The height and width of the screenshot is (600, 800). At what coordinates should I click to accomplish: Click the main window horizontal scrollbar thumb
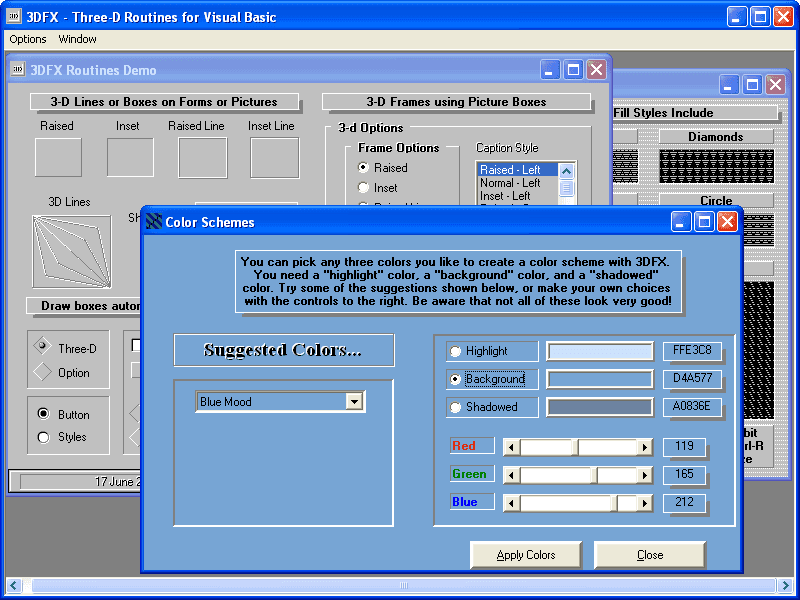pos(403,585)
